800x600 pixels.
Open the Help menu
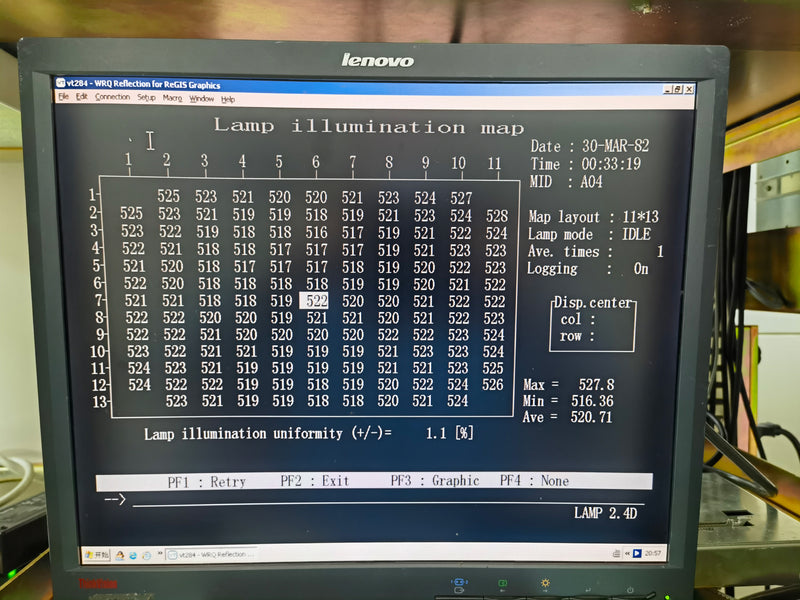click(228, 99)
